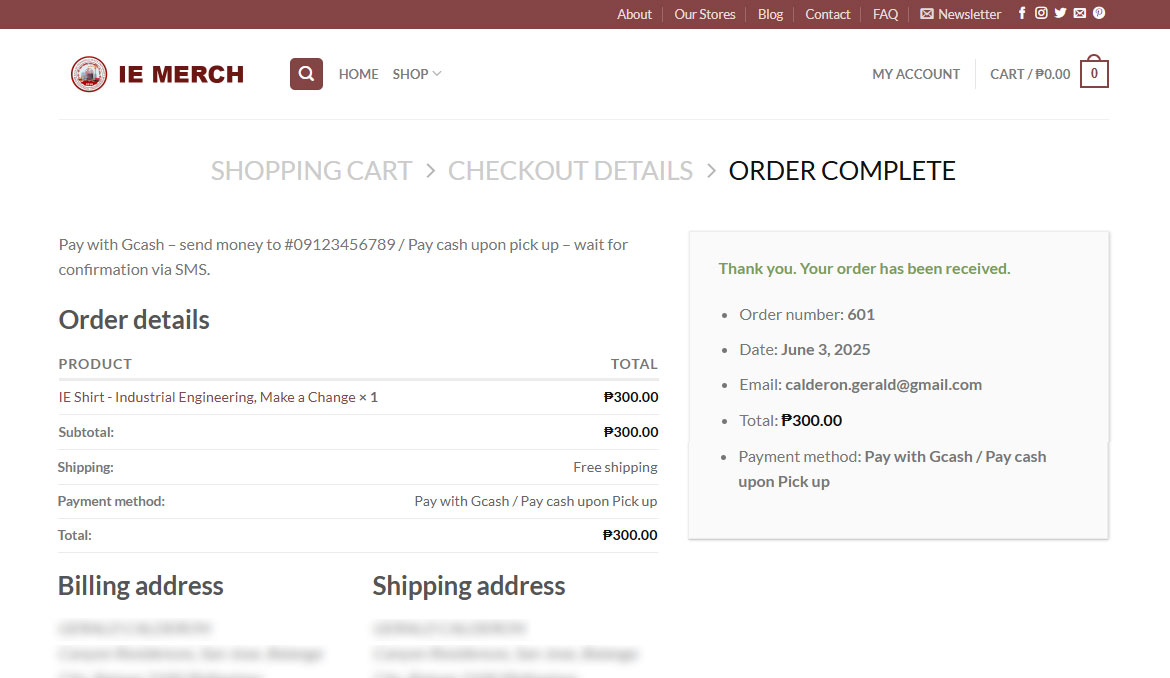Screen dimensions: 1170x678
Task: Open the Pinterest icon link
Action: pyautogui.click(x=1098, y=14)
